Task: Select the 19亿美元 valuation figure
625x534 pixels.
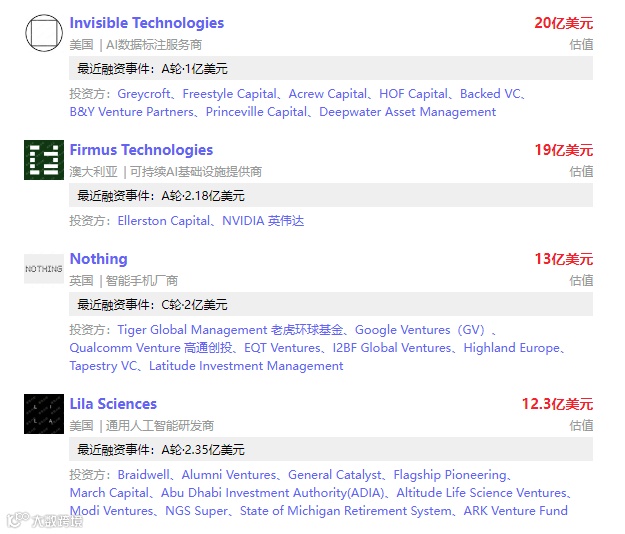Action: pyautogui.click(x=564, y=150)
